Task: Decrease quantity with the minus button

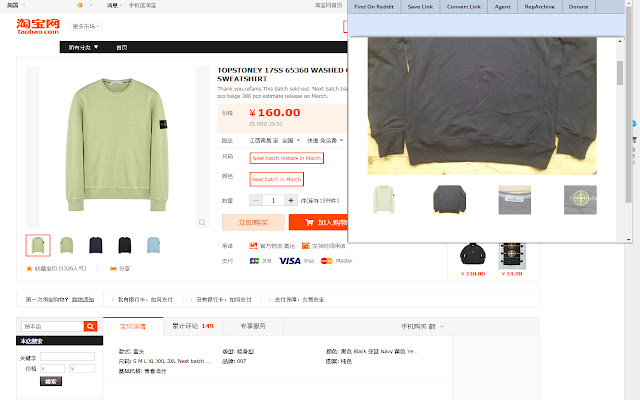Action: [256, 200]
